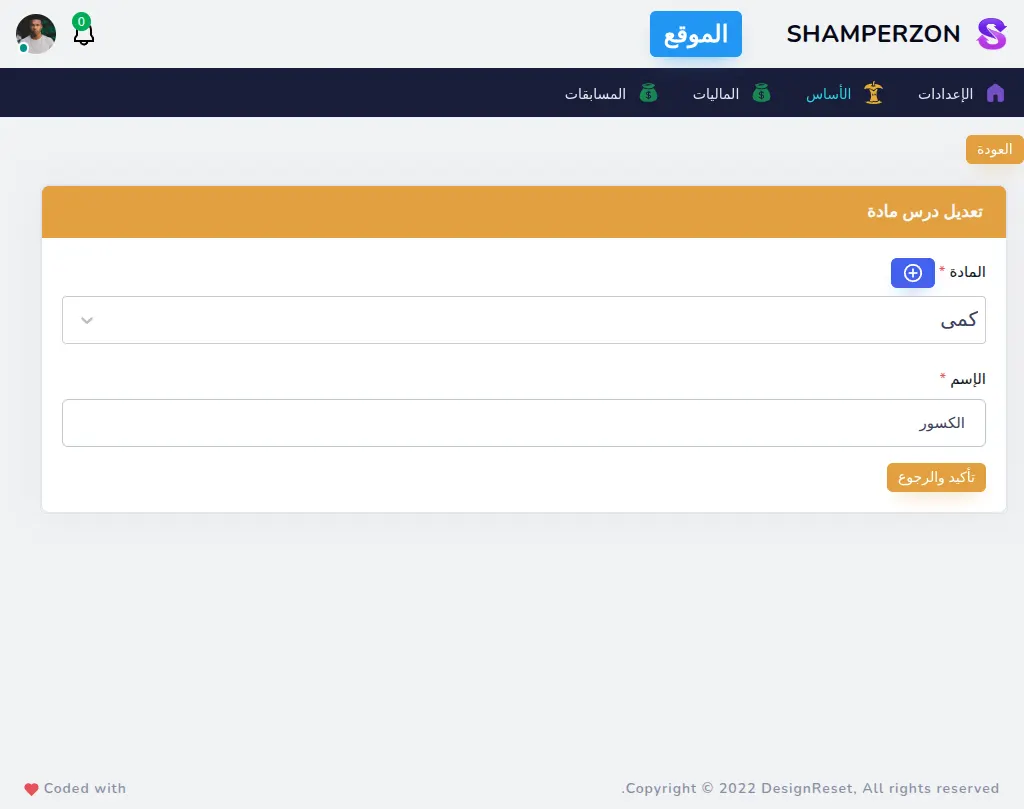Open the user profile avatar
1024x809 pixels.
36,34
